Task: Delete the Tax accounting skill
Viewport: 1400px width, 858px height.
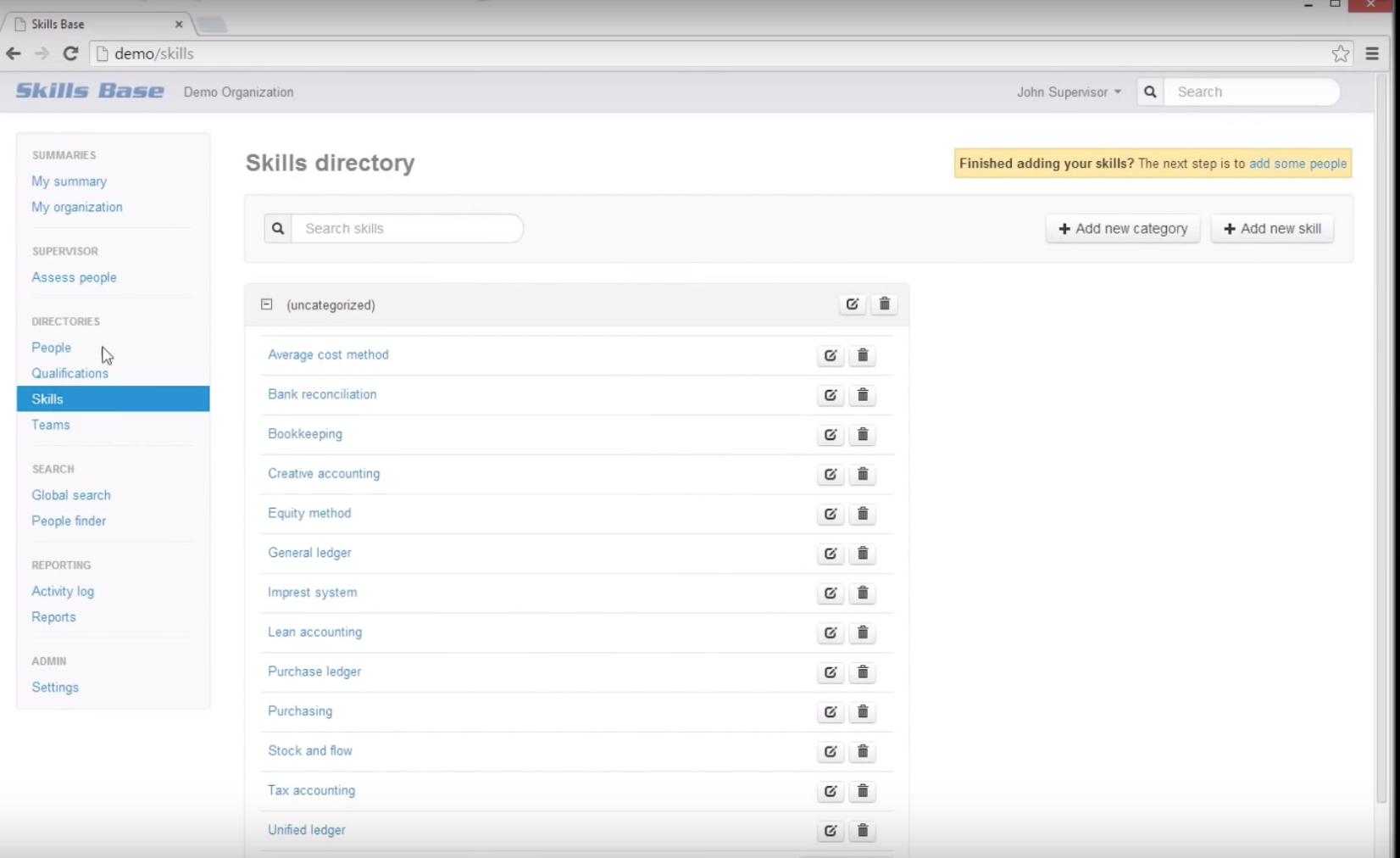Action: 863,791
